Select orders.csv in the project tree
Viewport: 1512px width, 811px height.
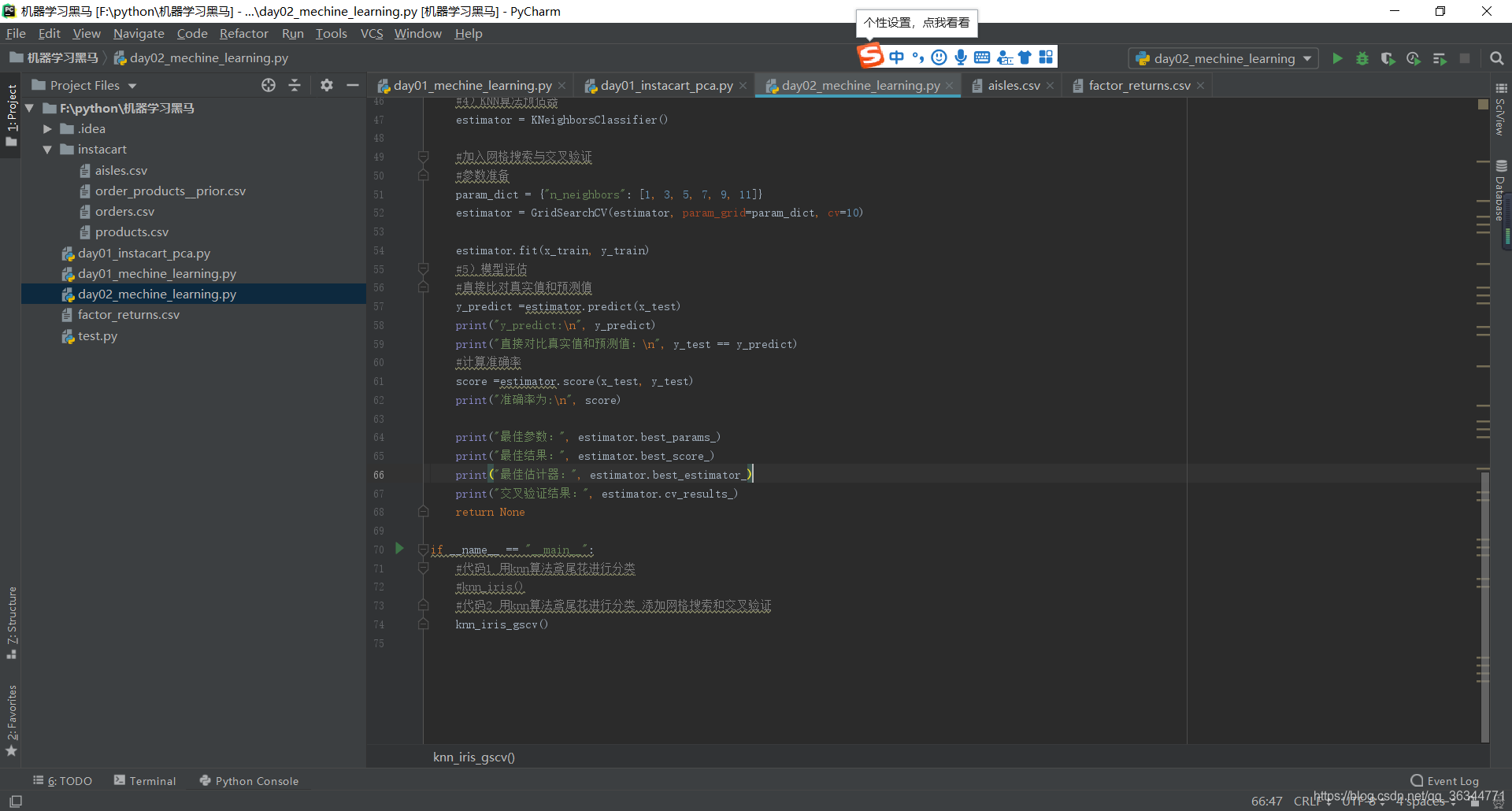(124, 211)
